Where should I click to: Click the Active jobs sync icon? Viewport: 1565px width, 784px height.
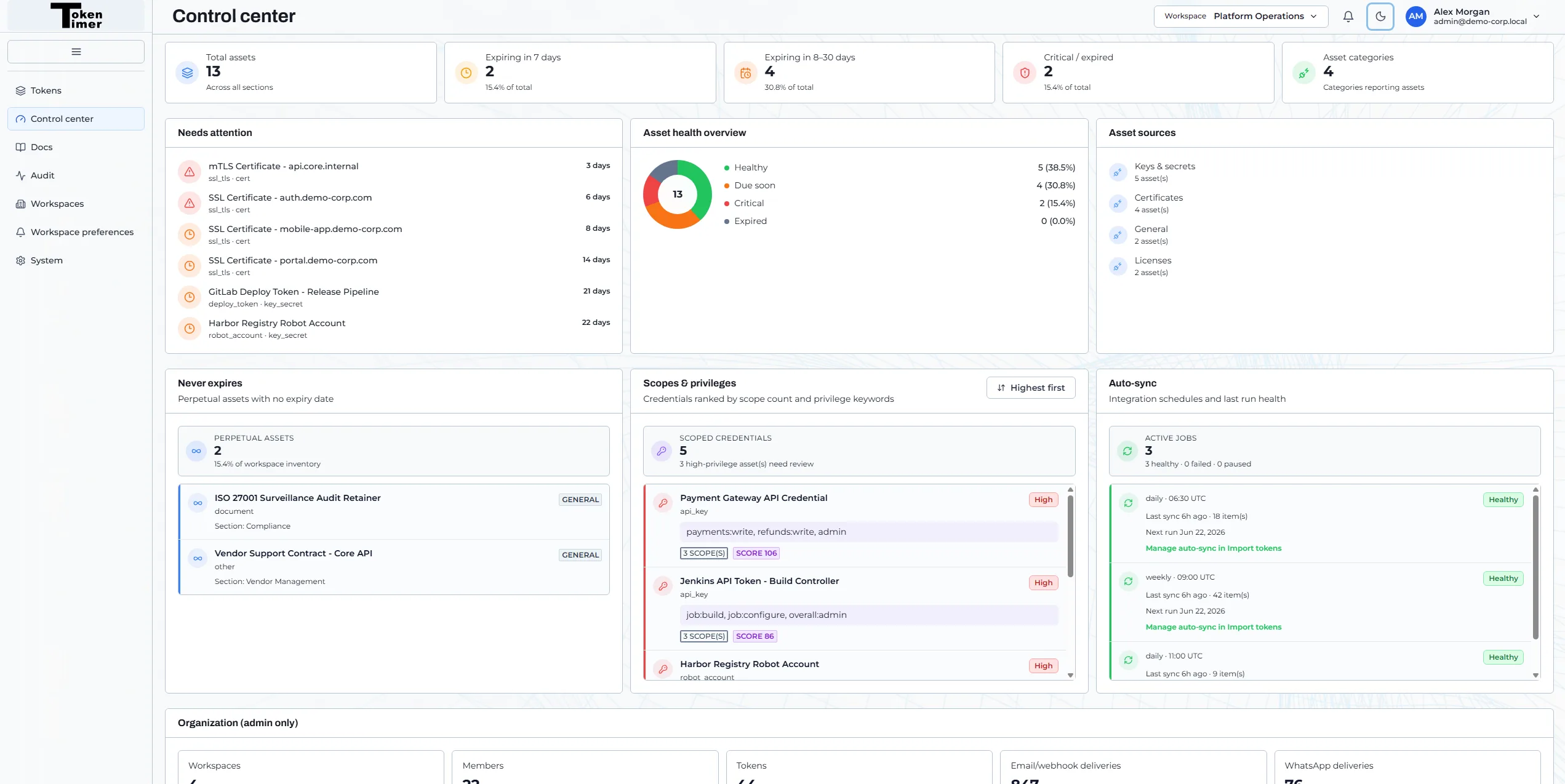coord(1127,451)
